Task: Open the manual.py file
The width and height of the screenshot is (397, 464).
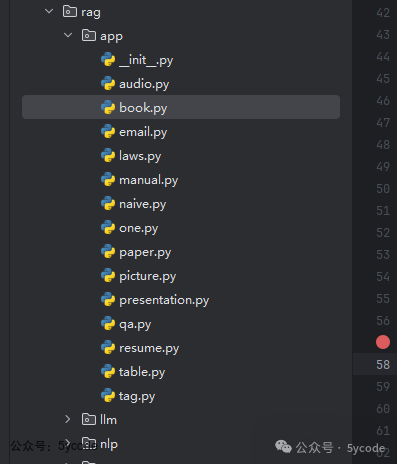Action: click(149, 180)
